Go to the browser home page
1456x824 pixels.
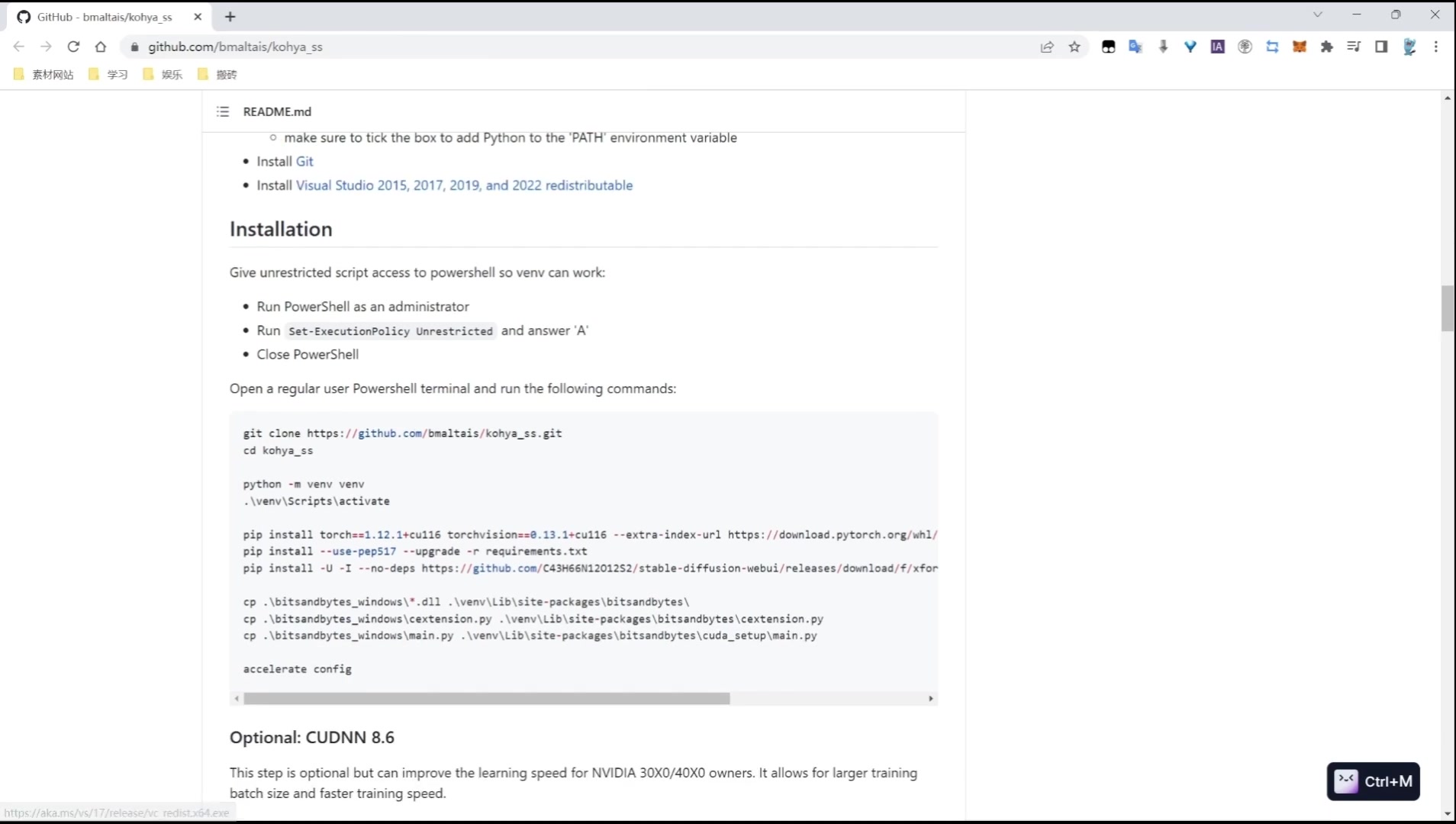pos(101,47)
